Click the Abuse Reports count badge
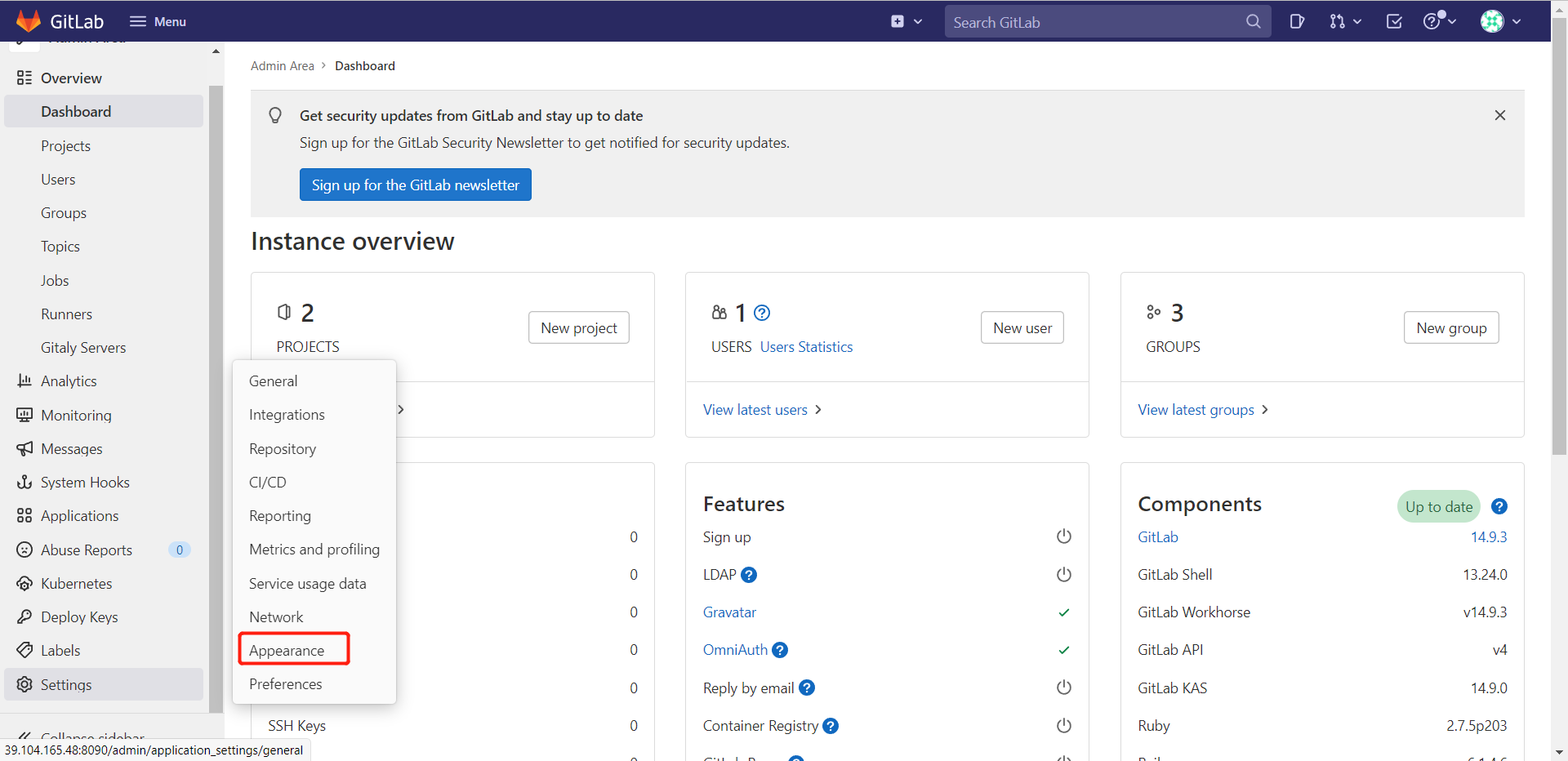 point(179,550)
